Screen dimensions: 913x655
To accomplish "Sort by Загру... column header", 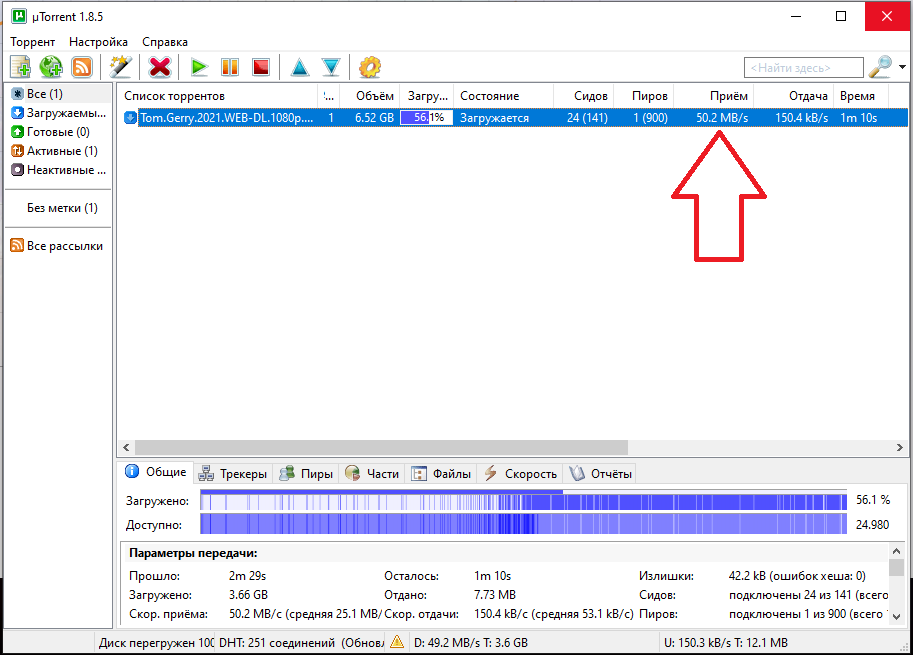I will (427, 96).
